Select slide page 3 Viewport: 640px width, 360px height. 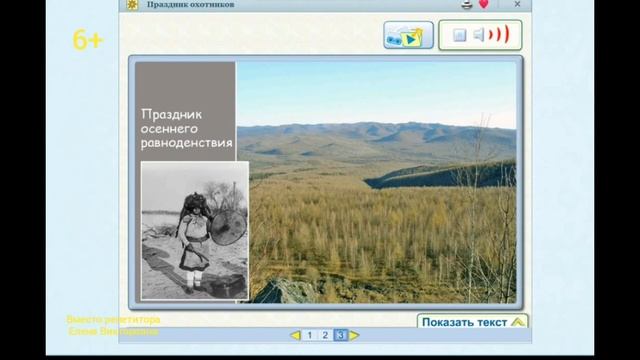pyautogui.click(x=340, y=335)
